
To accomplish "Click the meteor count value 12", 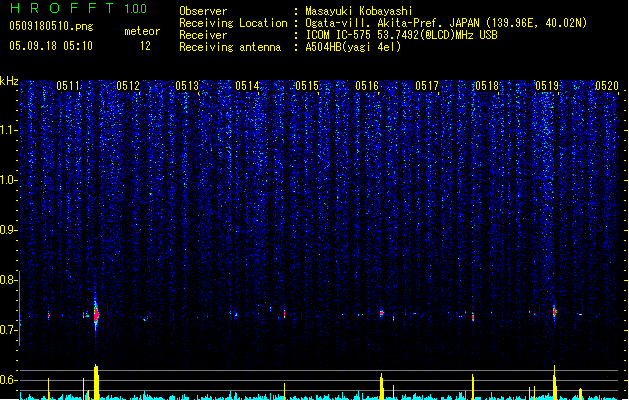I will click(145, 46).
